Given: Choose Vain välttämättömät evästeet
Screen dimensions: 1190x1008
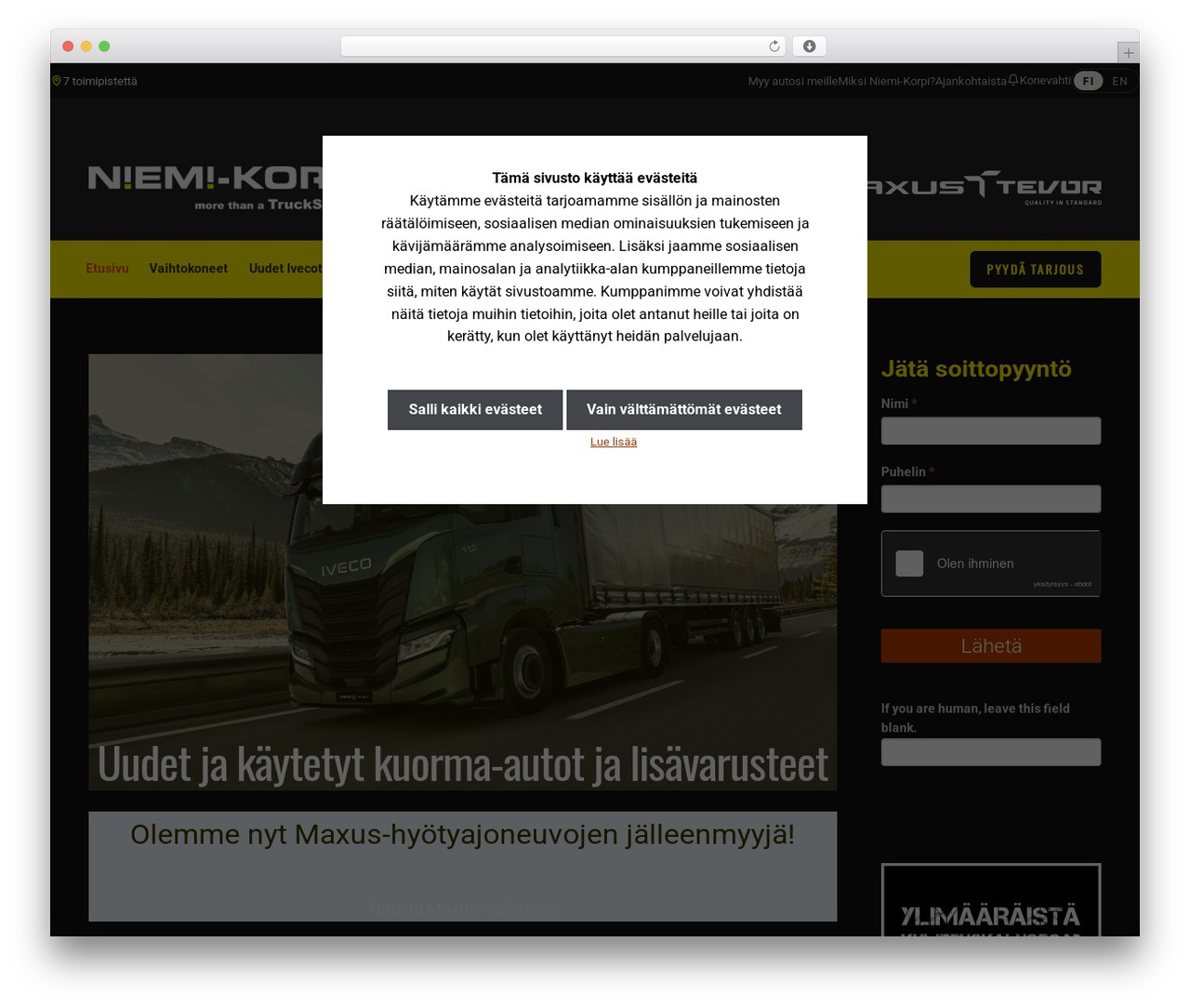Looking at the screenshot, I should (684, 410).
